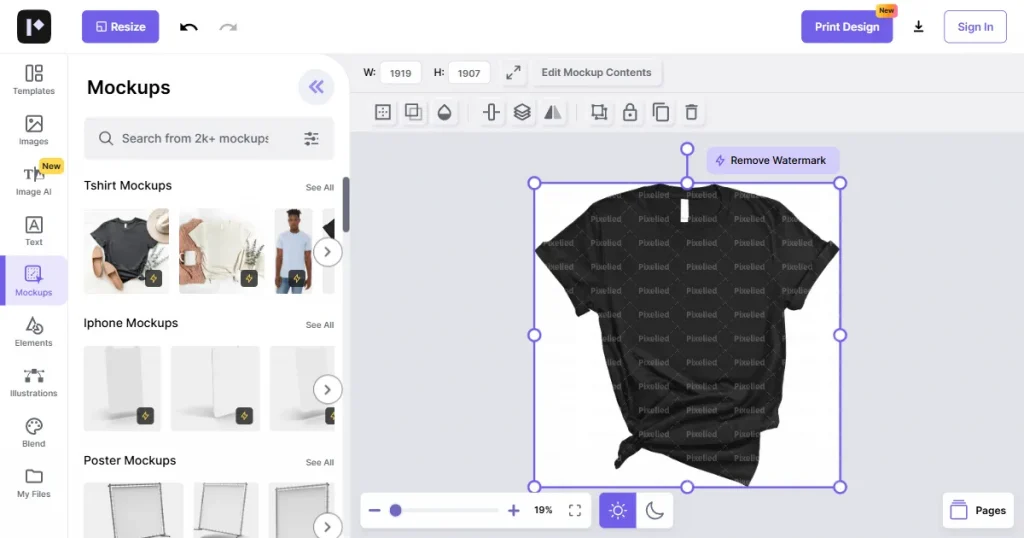Click the undo arrow
The height and width of the screenshot is (538, 1024).
pos(189,27)
